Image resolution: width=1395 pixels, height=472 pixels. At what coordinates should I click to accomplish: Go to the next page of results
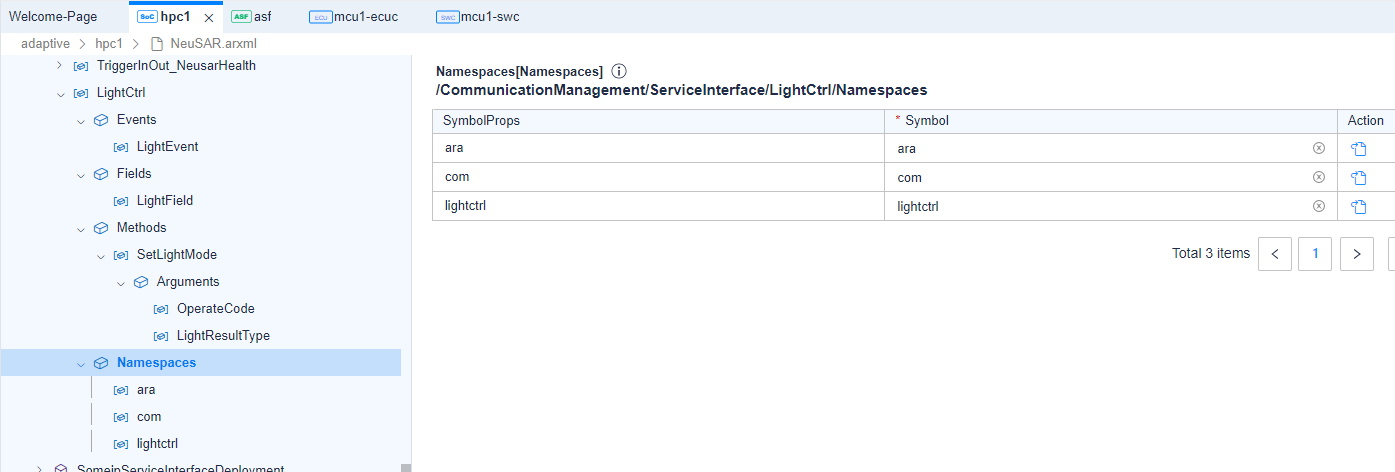point(1356,254)
